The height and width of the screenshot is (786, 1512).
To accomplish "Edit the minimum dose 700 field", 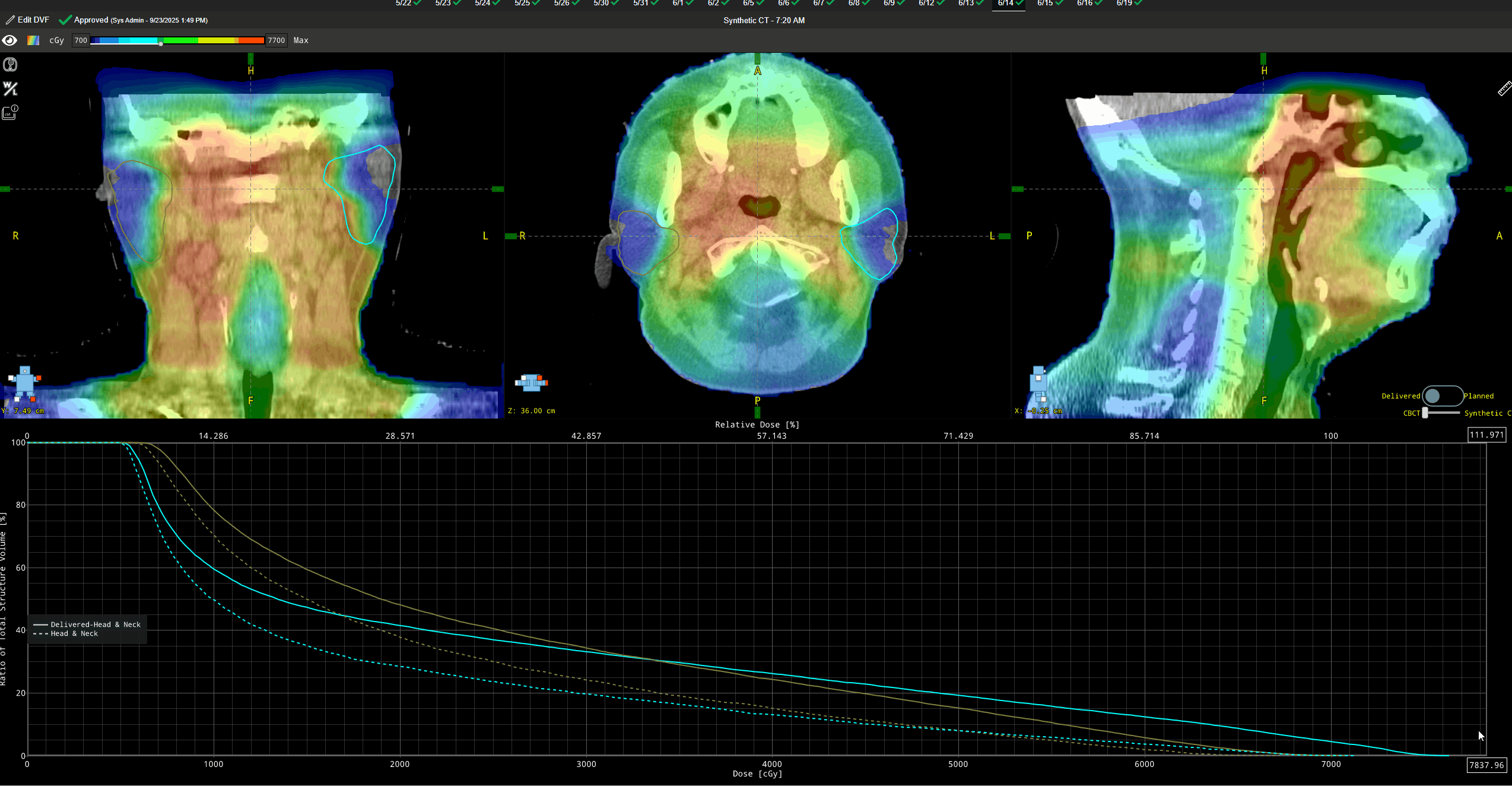I will coord(81,40).
